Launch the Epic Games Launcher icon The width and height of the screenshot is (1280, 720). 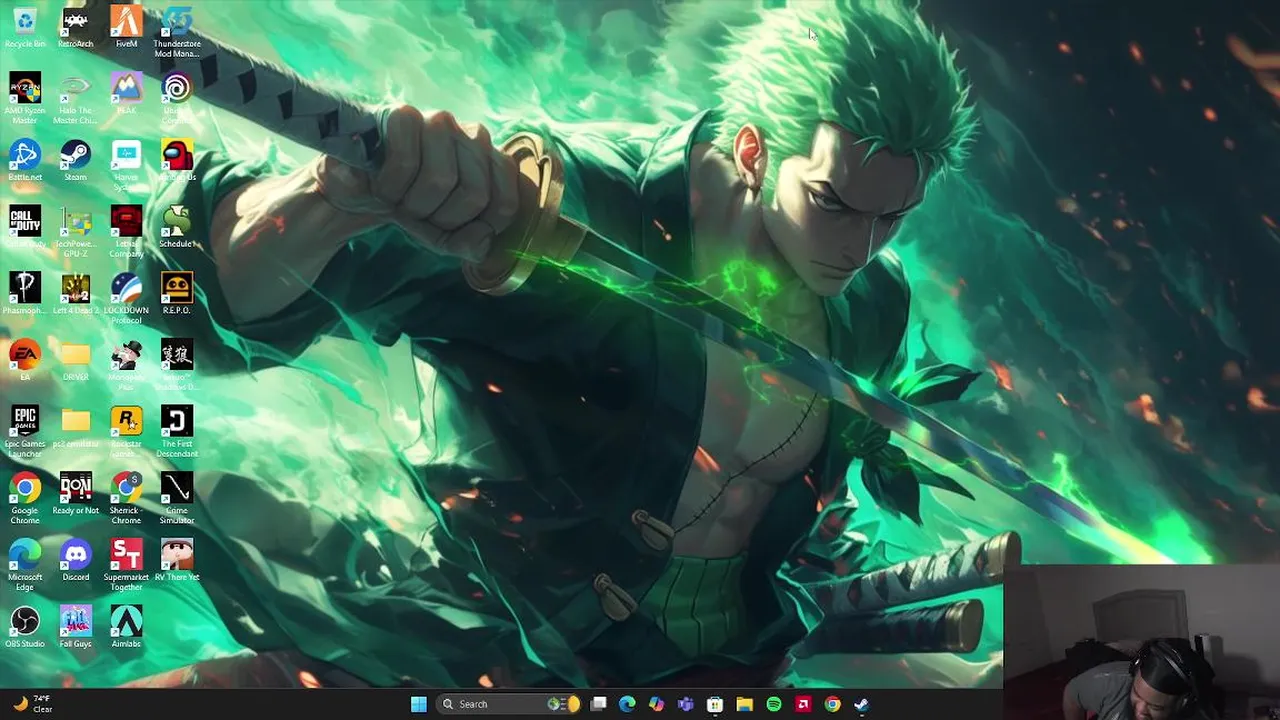click(x=25, y=432)
